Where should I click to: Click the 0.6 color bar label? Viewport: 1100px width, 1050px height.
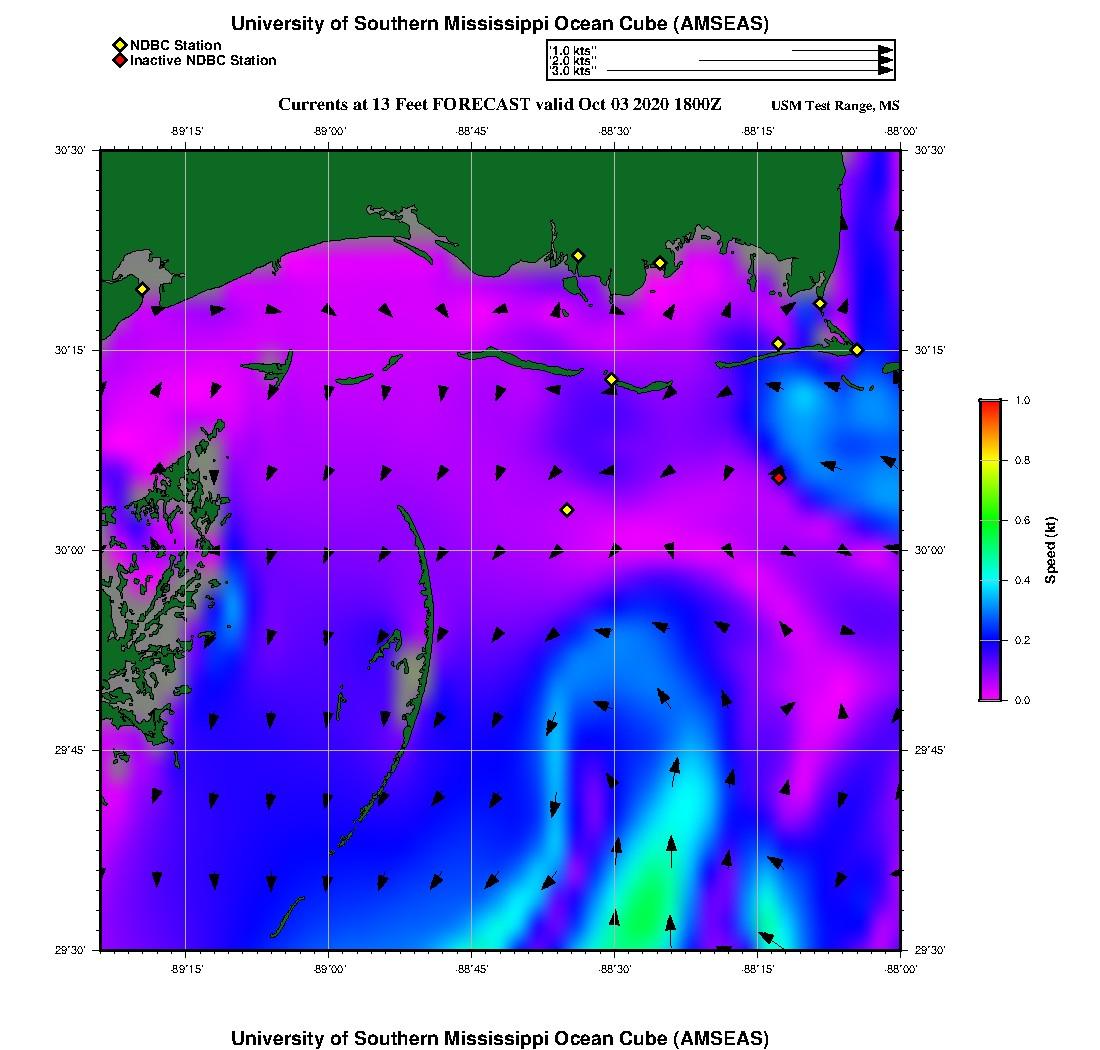coord(1022,520)
